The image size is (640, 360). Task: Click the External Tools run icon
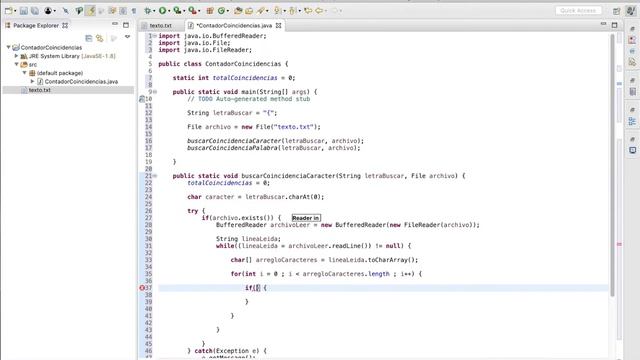192,11
